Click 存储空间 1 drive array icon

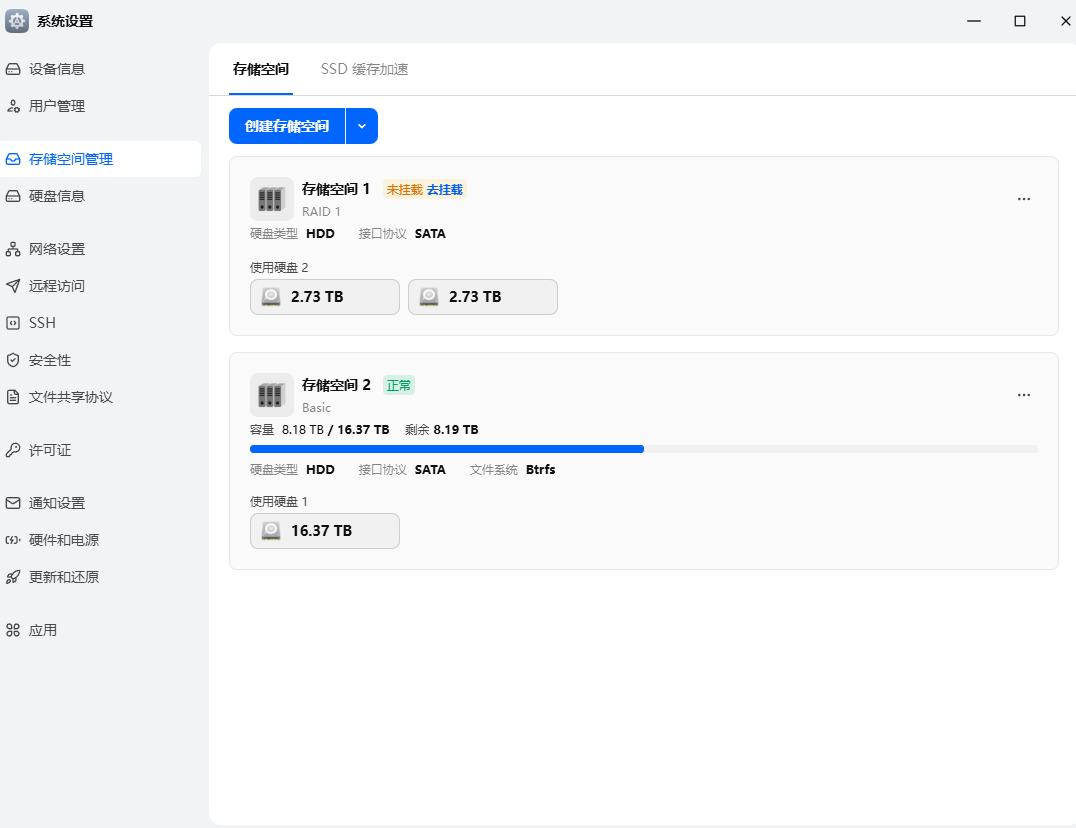pos(272,199)
